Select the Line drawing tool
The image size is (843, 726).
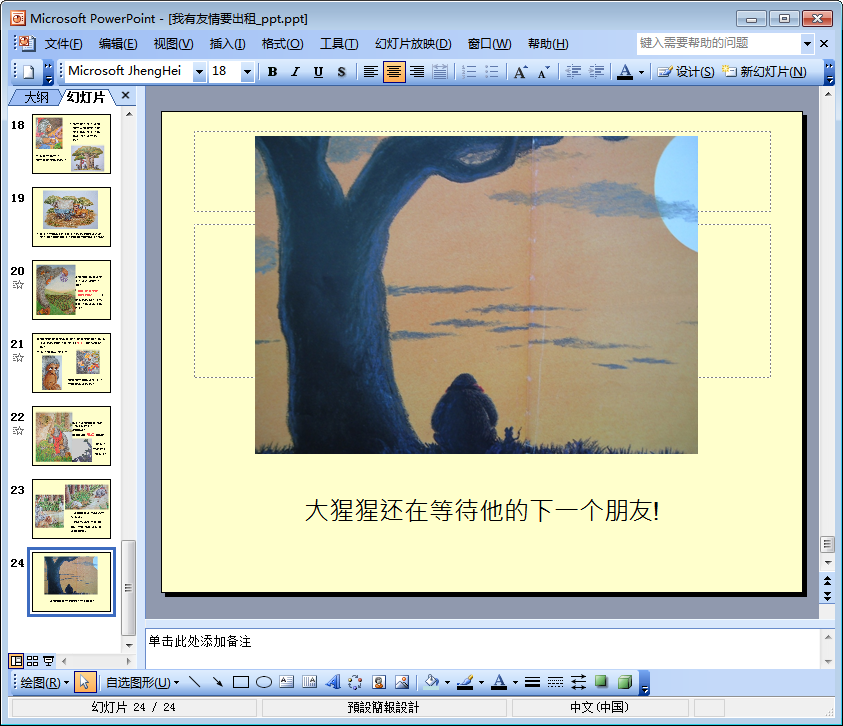tap(195, 682)
